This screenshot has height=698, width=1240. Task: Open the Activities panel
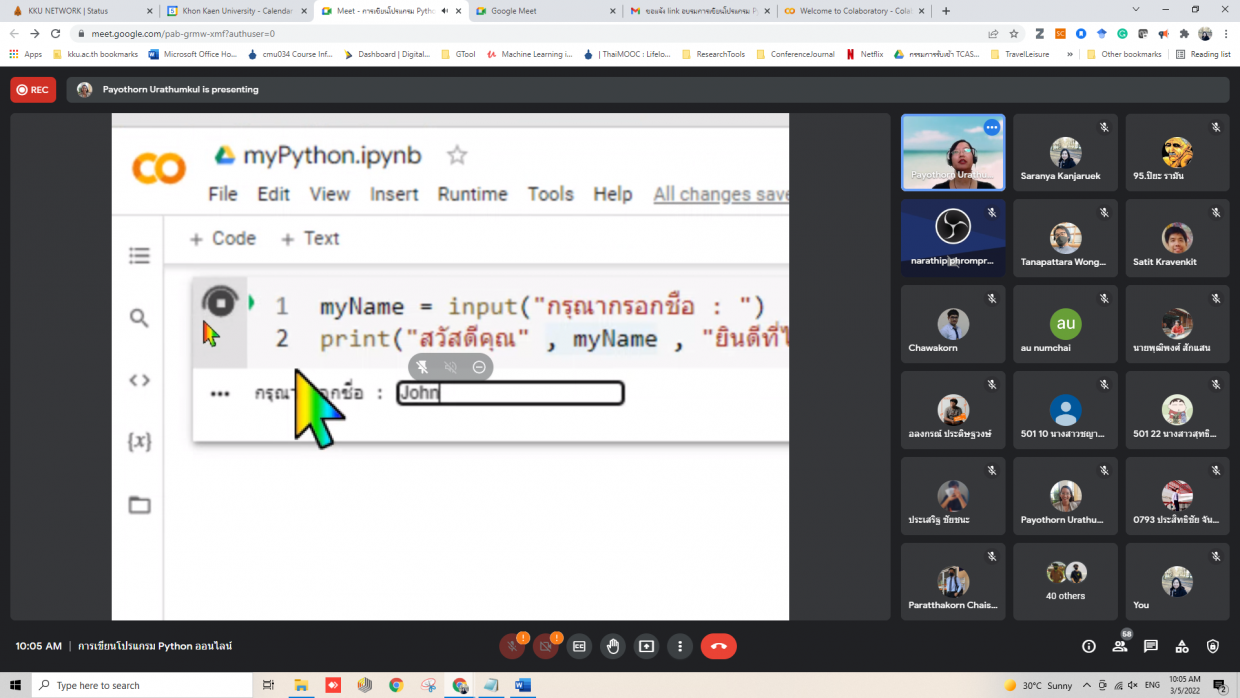(1182, 646)
